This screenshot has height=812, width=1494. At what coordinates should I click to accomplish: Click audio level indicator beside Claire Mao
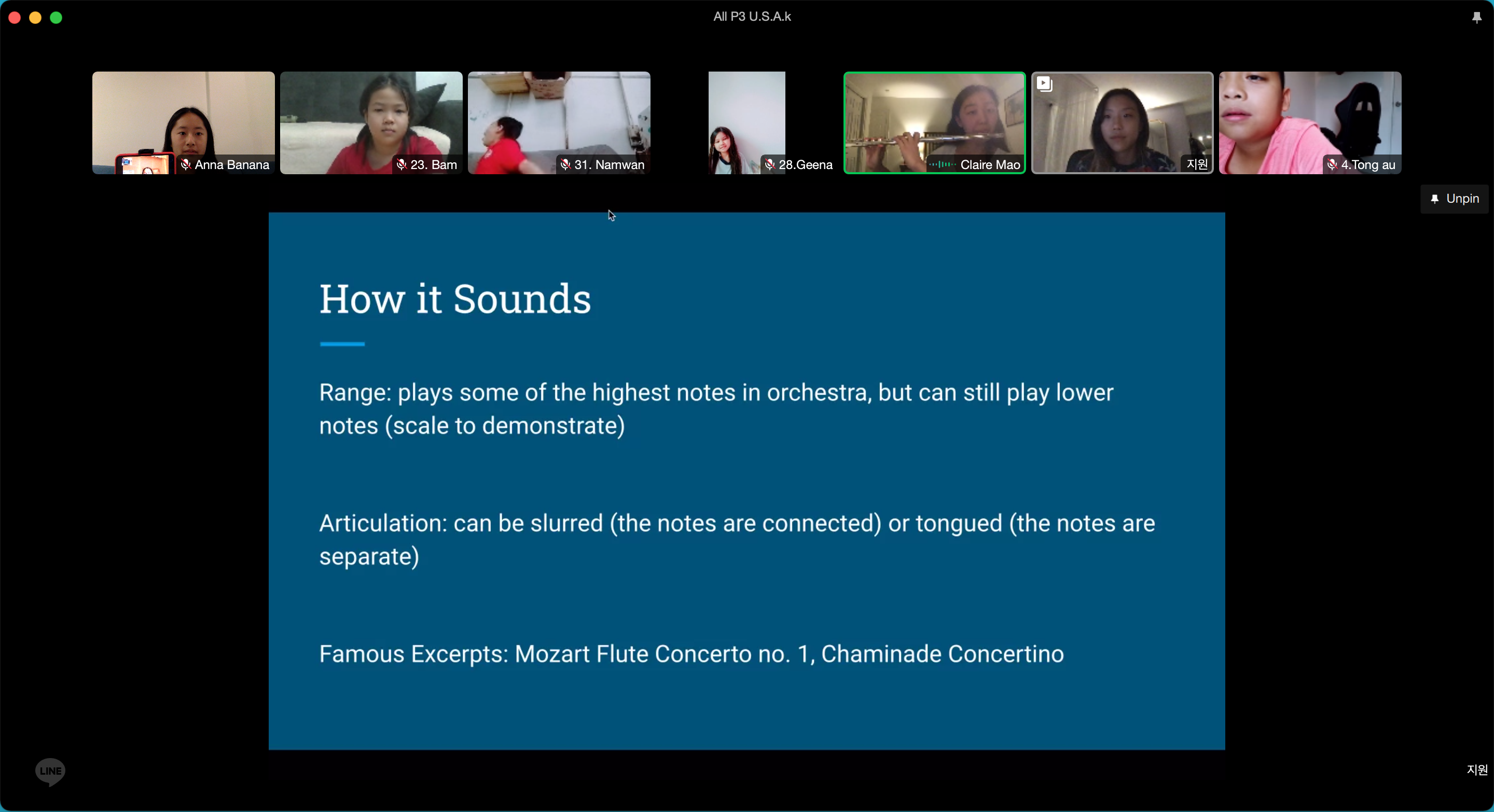pos(943,164)
